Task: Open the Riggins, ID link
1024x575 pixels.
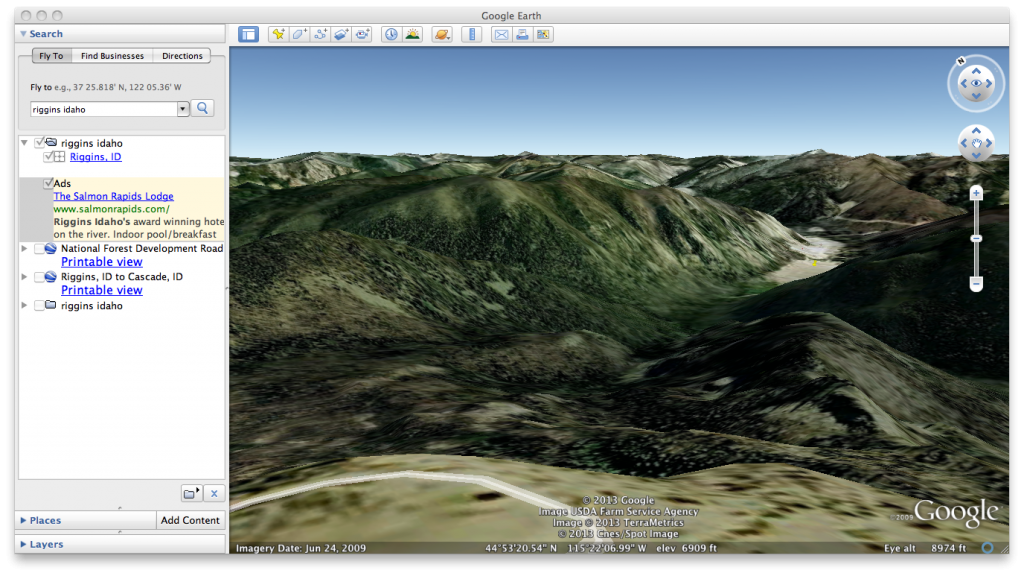Action: tap(95, 157)
